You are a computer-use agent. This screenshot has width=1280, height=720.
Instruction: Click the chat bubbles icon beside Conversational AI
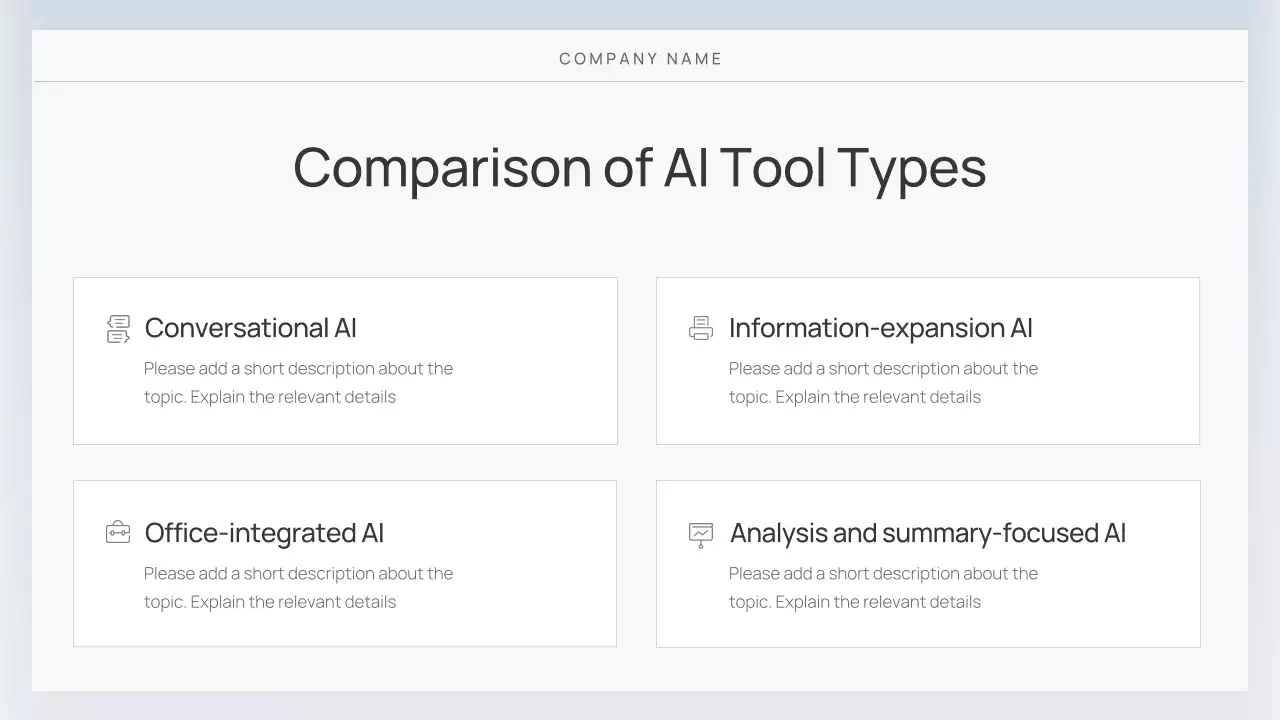pos(118,329)
